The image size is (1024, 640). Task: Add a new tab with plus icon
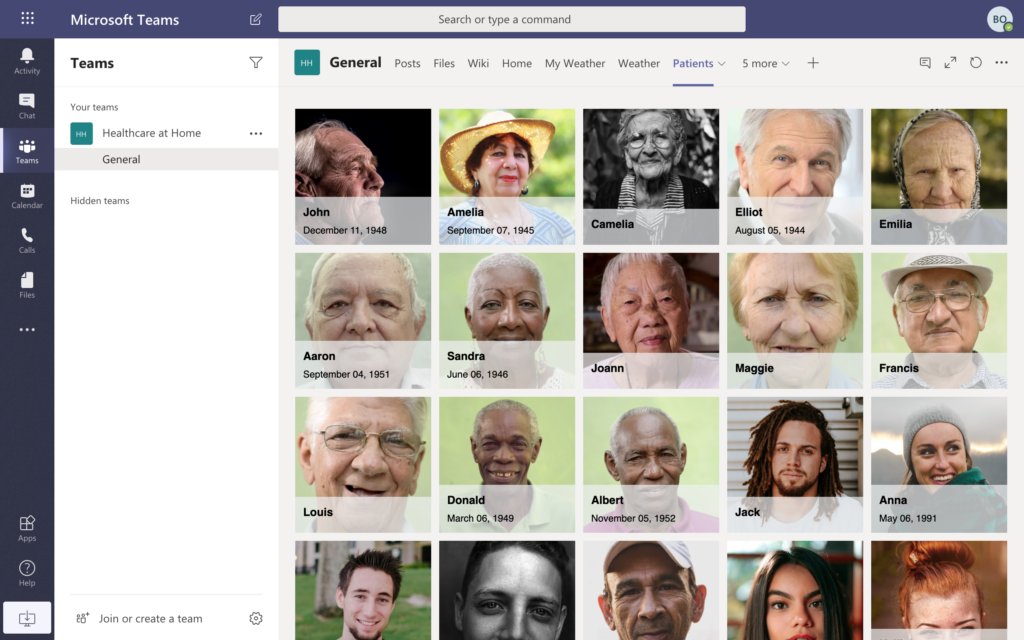[x=813, y=63]
